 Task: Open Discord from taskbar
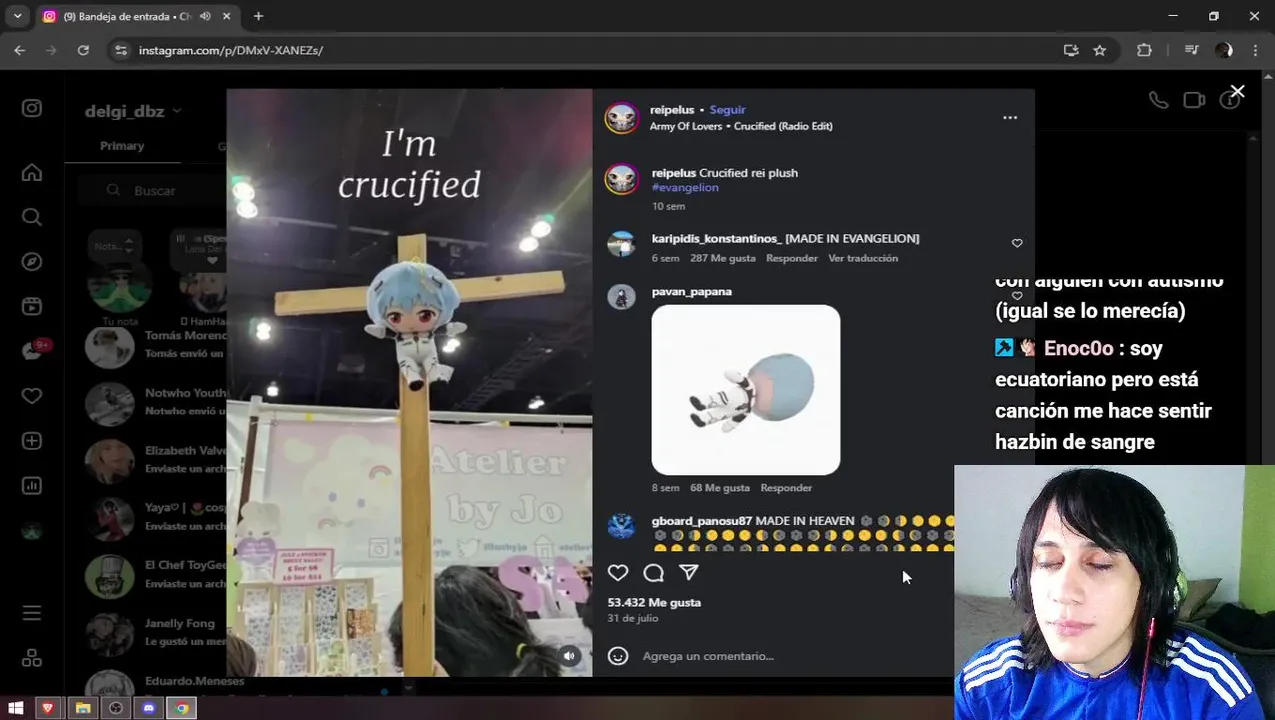(x=149, y=708)
